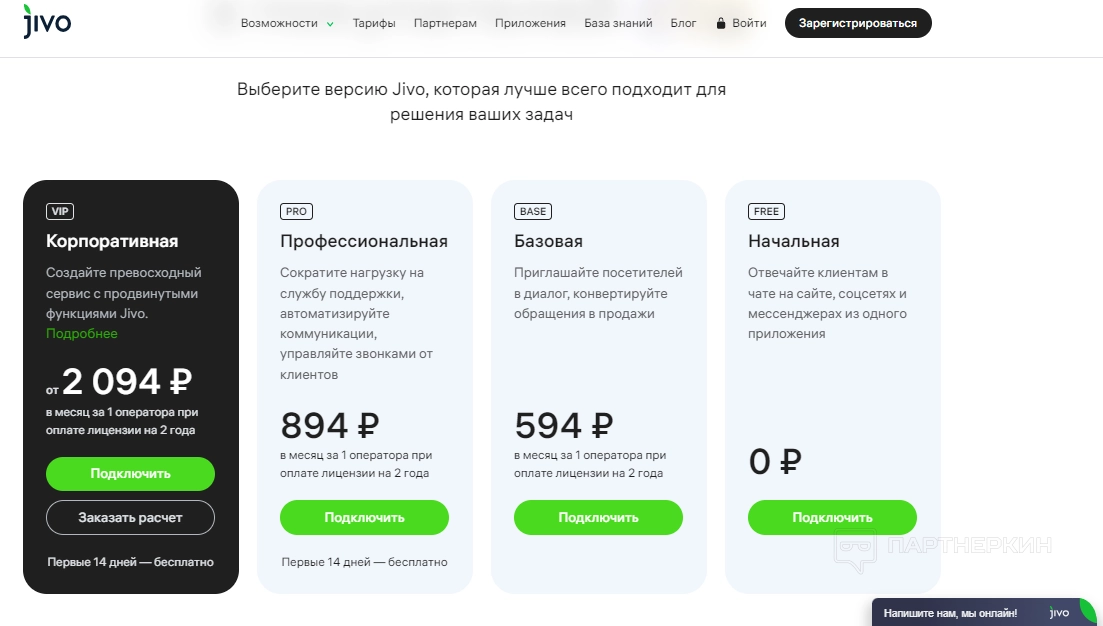
Task: Click the PRO badge on Профессиональная plan
Action: tap(296, 211)
